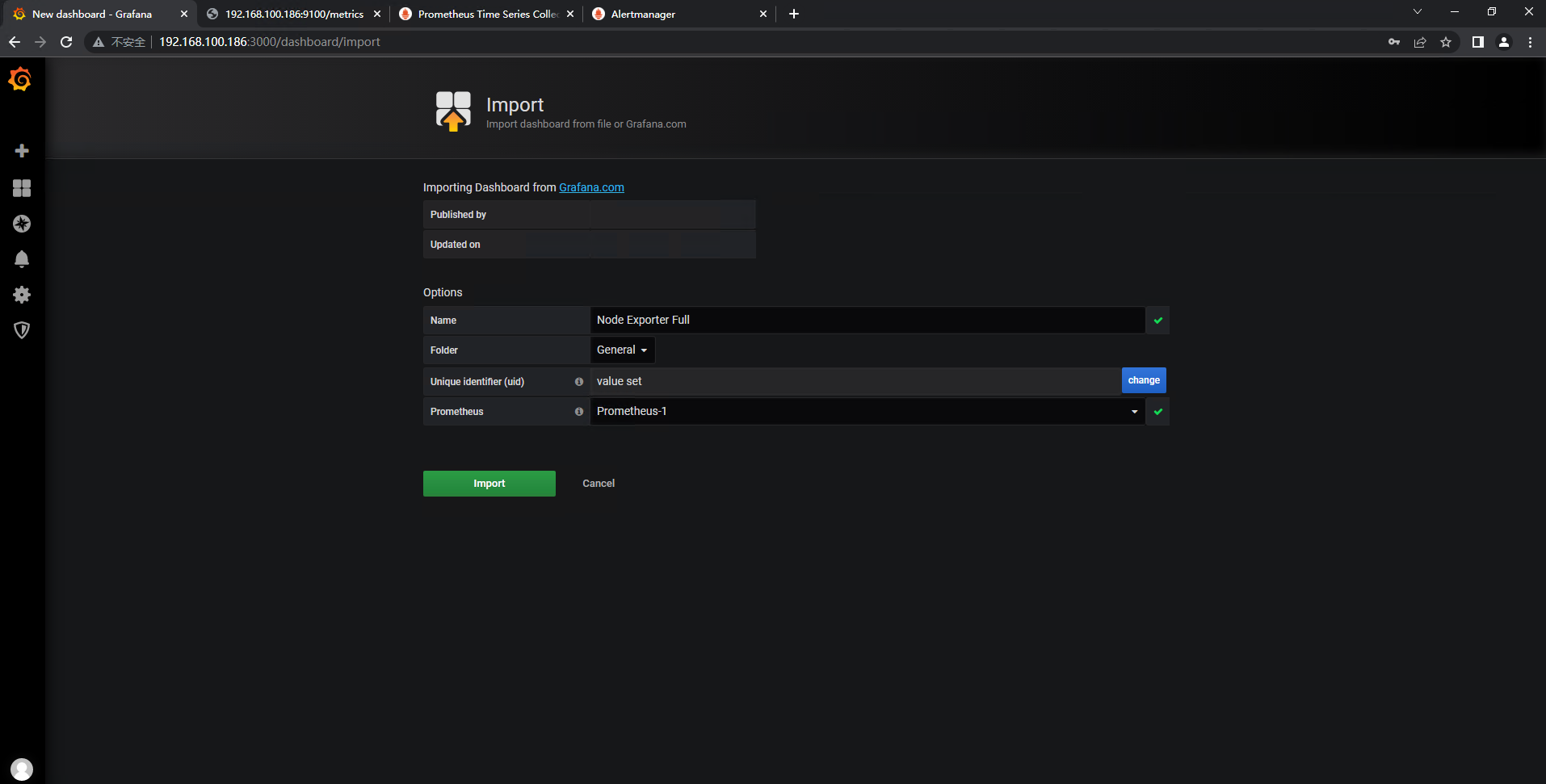Open the General folder dropdown

pos(622,350)
